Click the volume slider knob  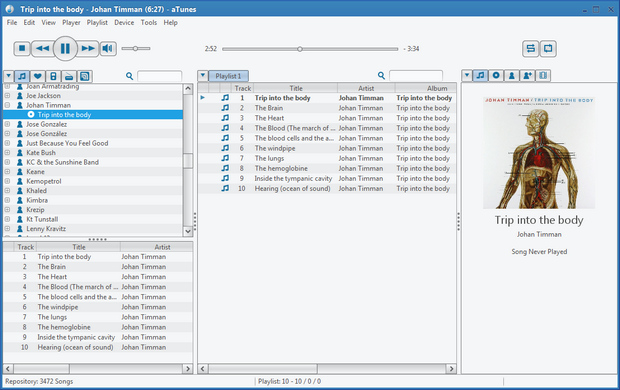(x=135, y=49)
